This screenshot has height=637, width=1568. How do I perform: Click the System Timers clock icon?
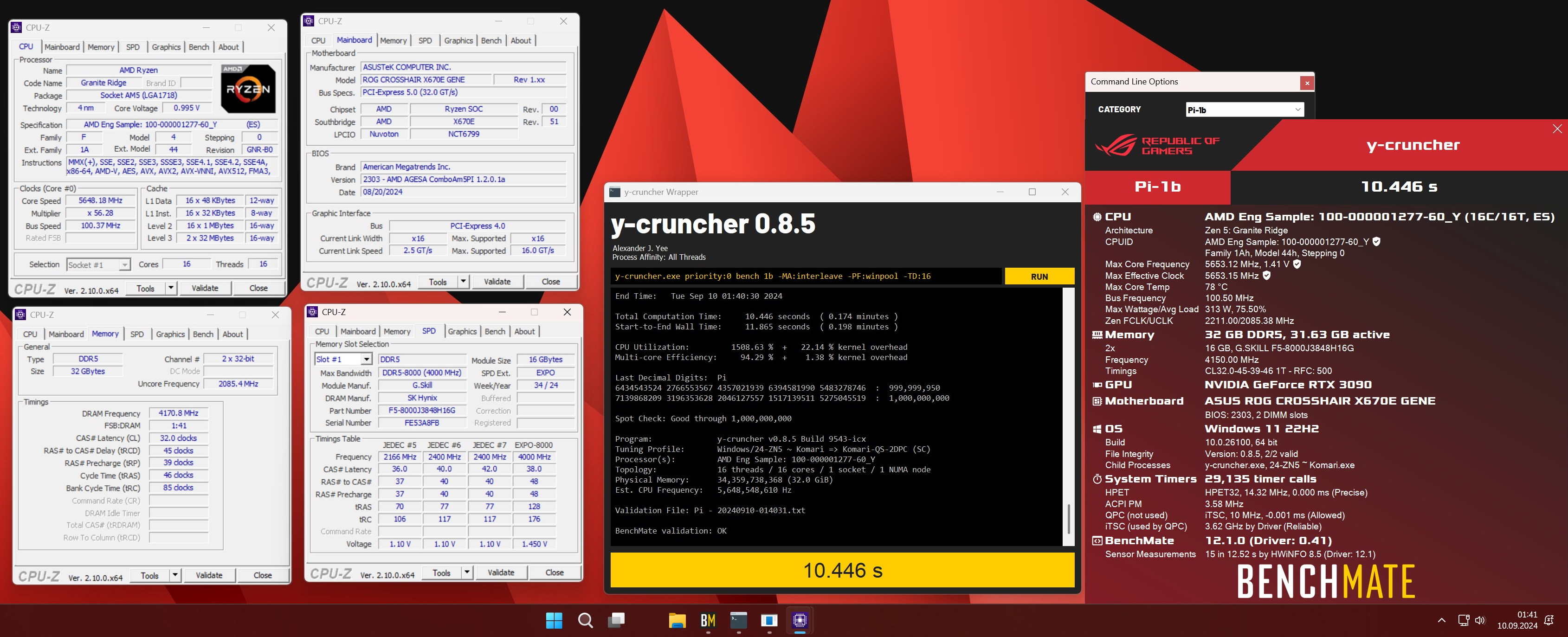point(1097,479)
